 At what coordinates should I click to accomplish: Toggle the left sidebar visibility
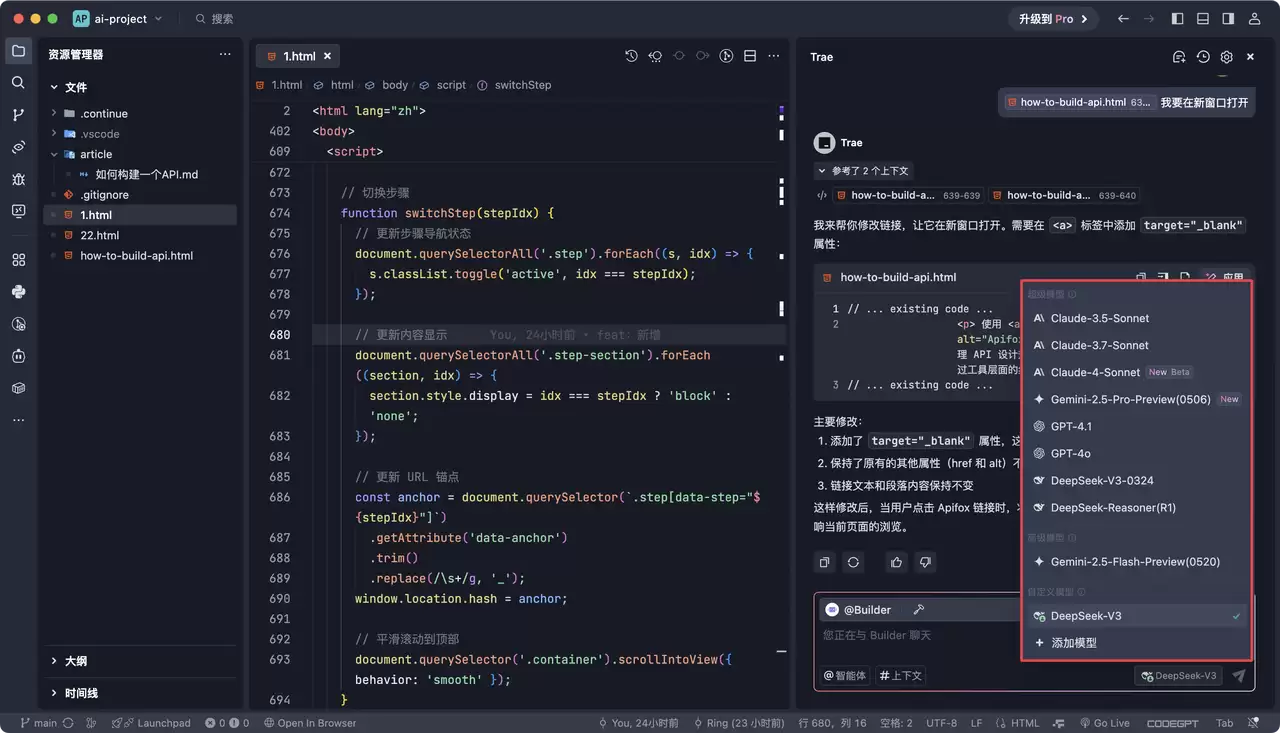point(1178,19)
